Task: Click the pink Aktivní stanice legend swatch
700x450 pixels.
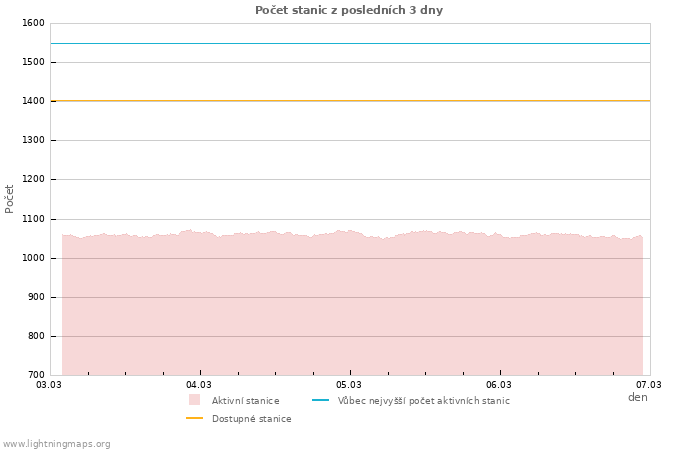Action: [x=194, y=400]
